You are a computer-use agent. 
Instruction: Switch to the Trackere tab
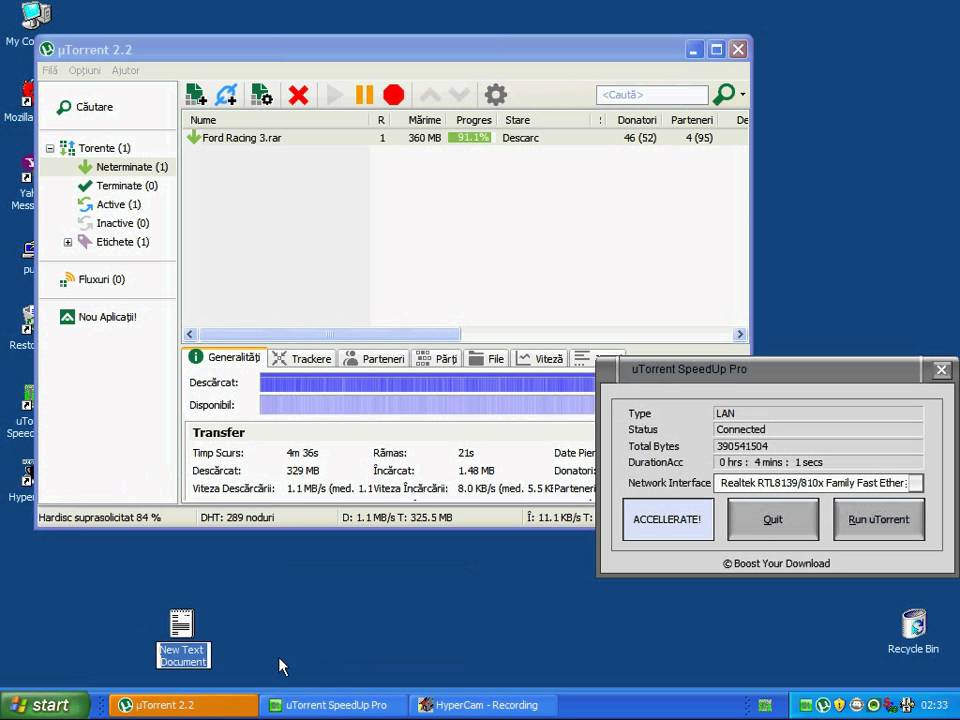[302, 359]
